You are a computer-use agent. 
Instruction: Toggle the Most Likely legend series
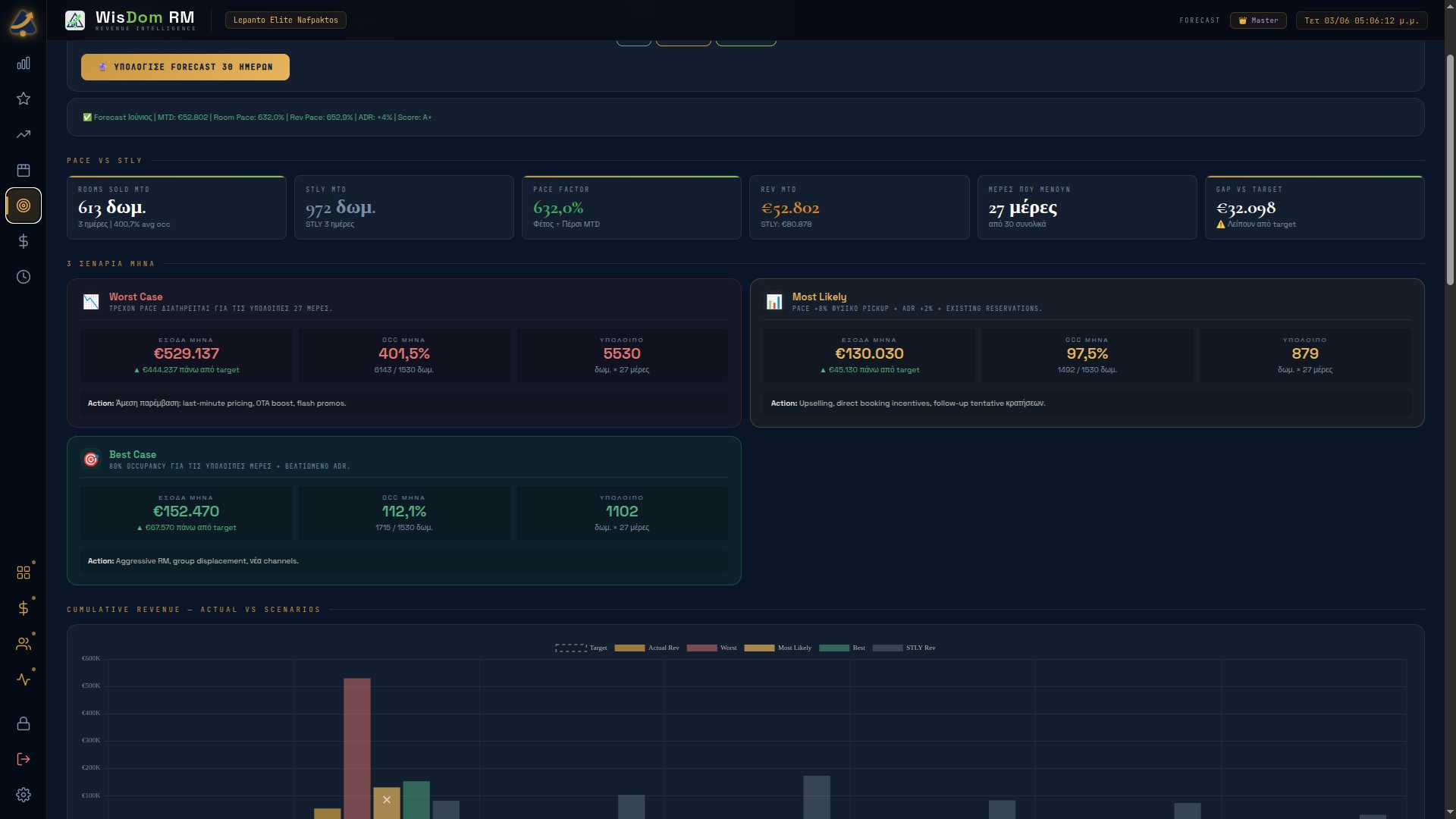point(777,648)
